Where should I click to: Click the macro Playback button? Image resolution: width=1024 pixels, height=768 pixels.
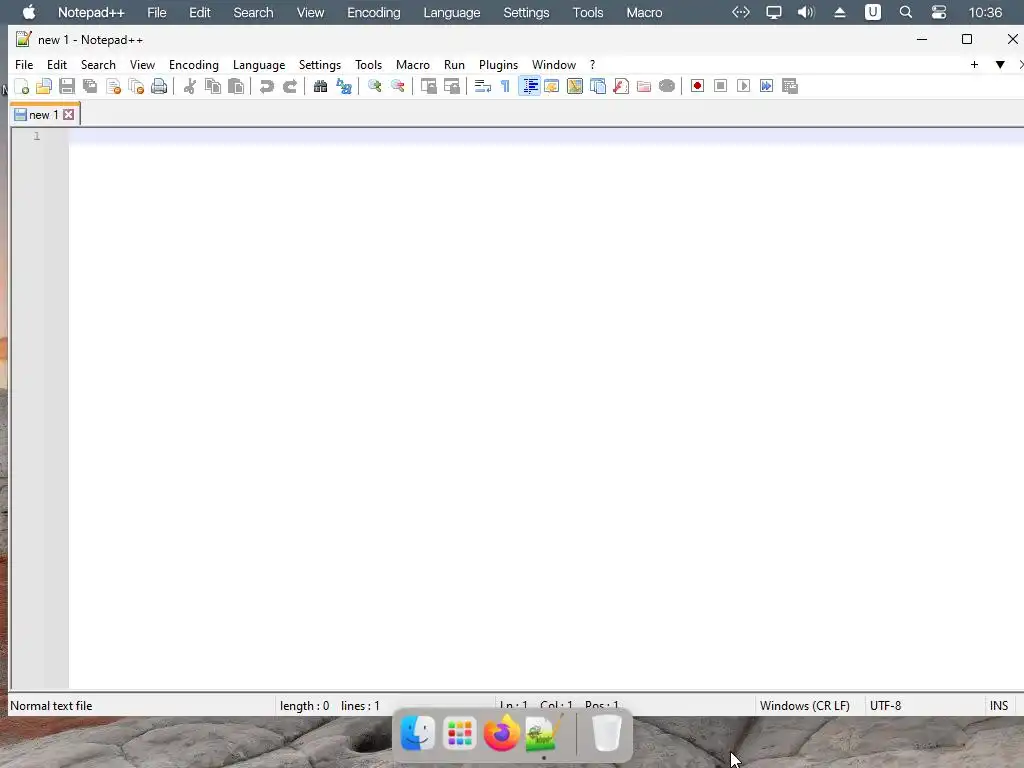tap(743, 86)
